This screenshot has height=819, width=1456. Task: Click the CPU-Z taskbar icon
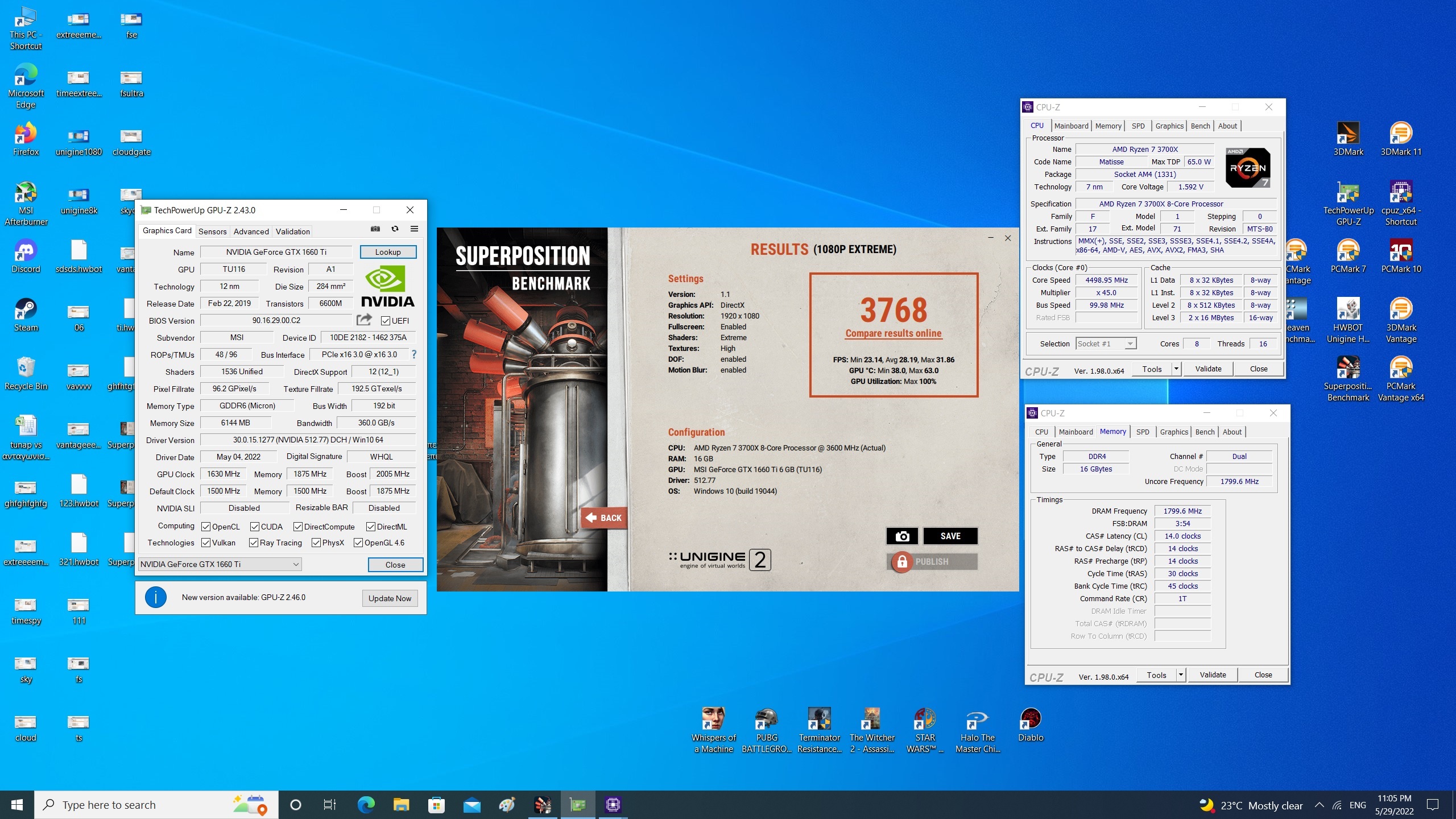(x=613, y=805)
